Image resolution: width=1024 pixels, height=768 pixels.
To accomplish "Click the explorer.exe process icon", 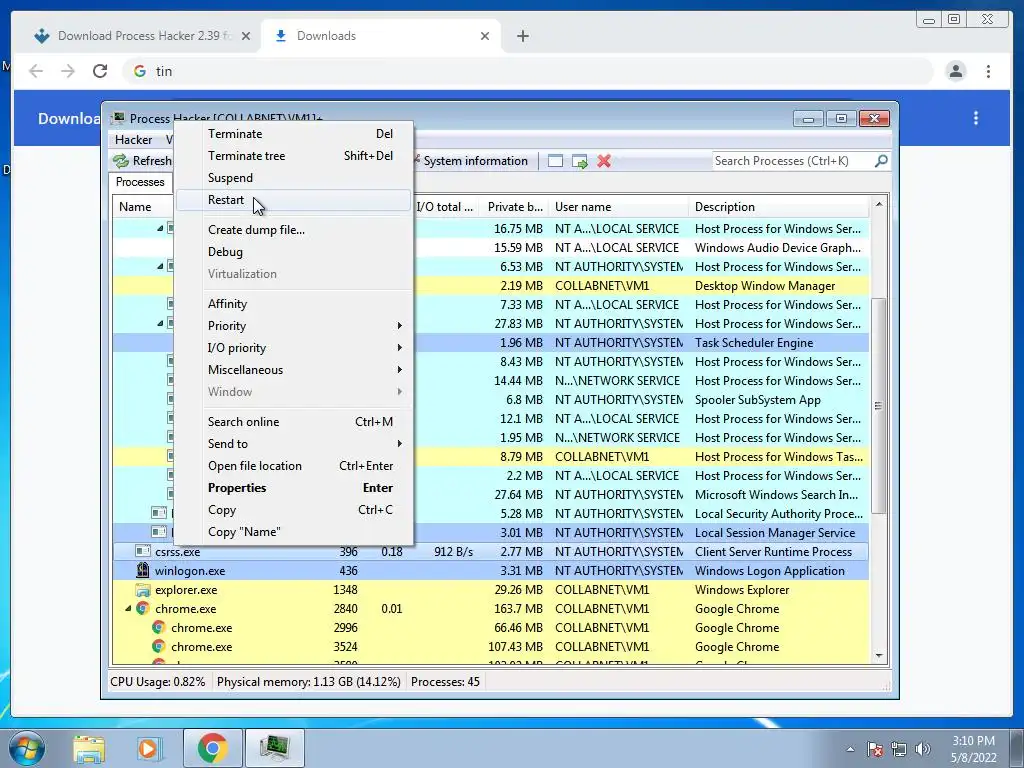I will coord(142,590).
